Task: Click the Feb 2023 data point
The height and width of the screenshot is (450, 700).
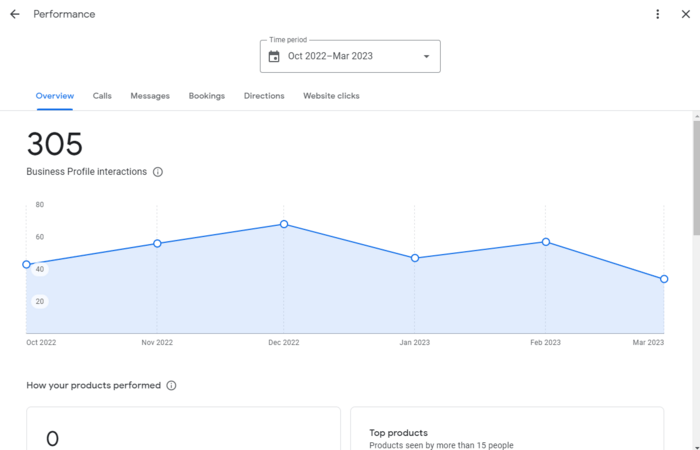Action: [546, 242]
